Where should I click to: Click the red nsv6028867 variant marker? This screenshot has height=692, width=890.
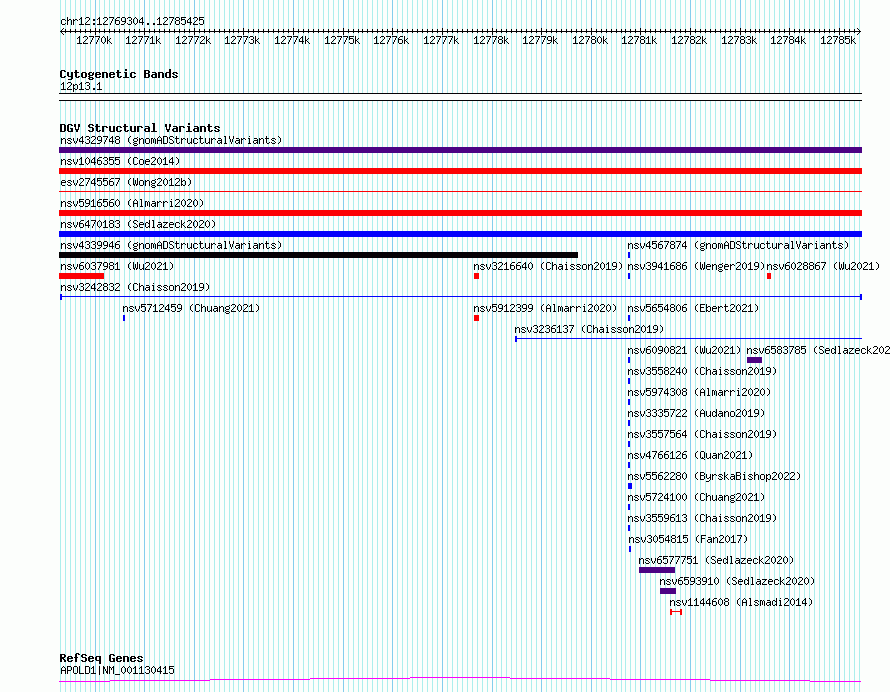click(x=769, y=276)
